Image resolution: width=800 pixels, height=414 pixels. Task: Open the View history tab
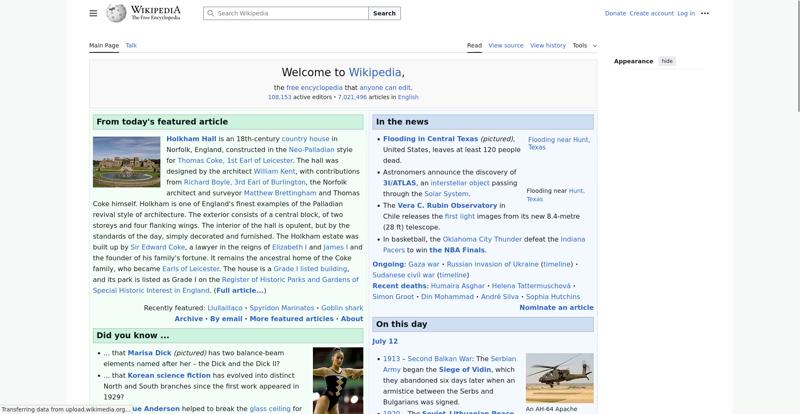coord(547,45)
